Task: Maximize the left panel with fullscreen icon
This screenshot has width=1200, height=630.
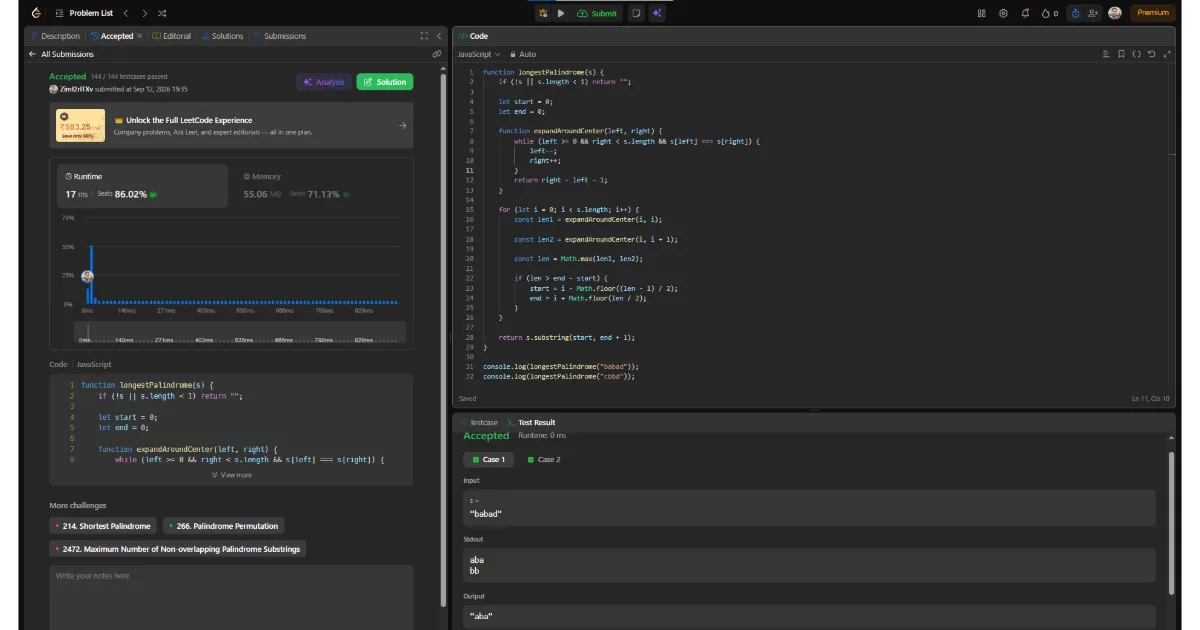Action: point(424,36)
